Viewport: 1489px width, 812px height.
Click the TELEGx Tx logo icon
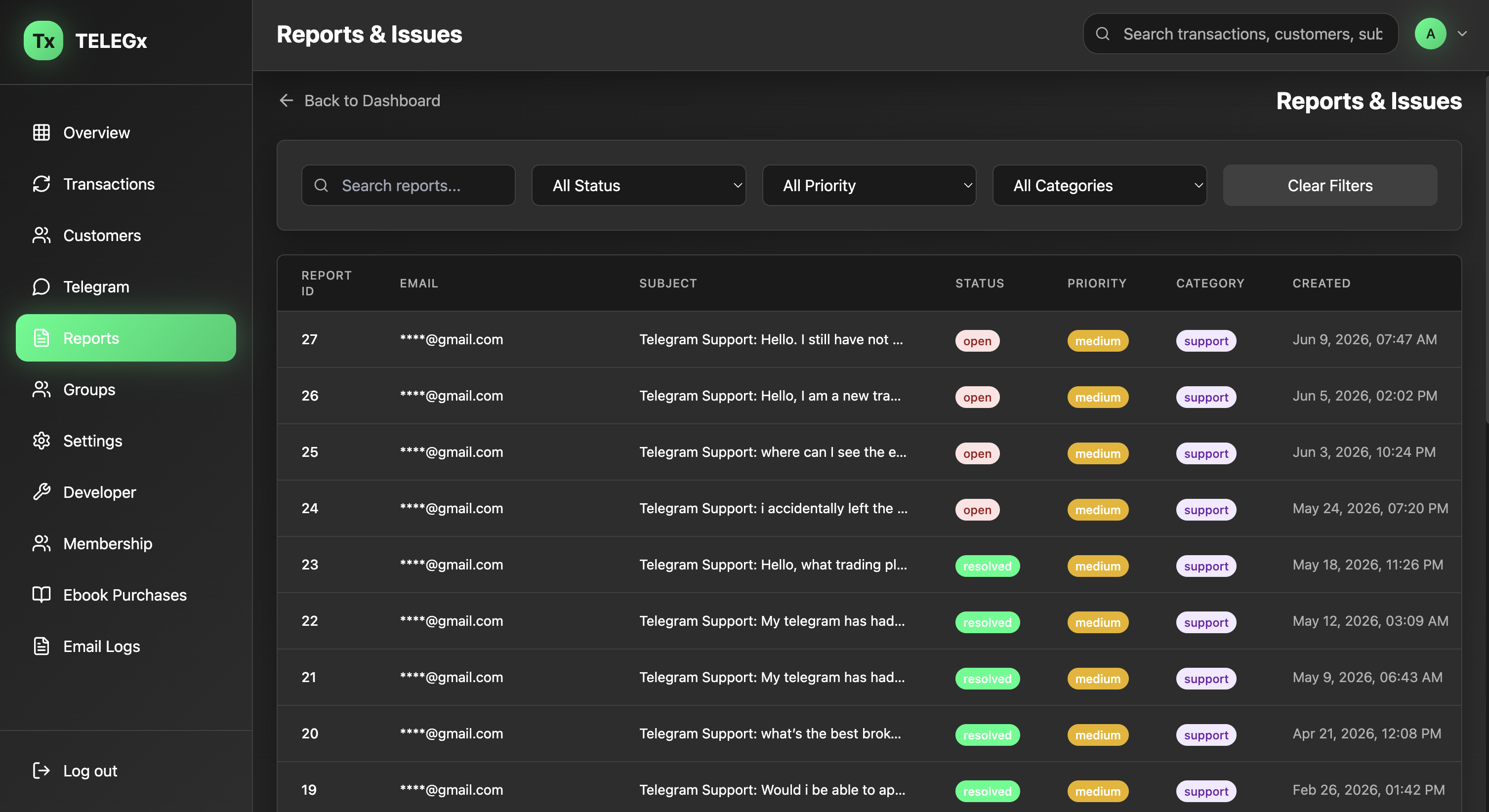click(43, 41)
